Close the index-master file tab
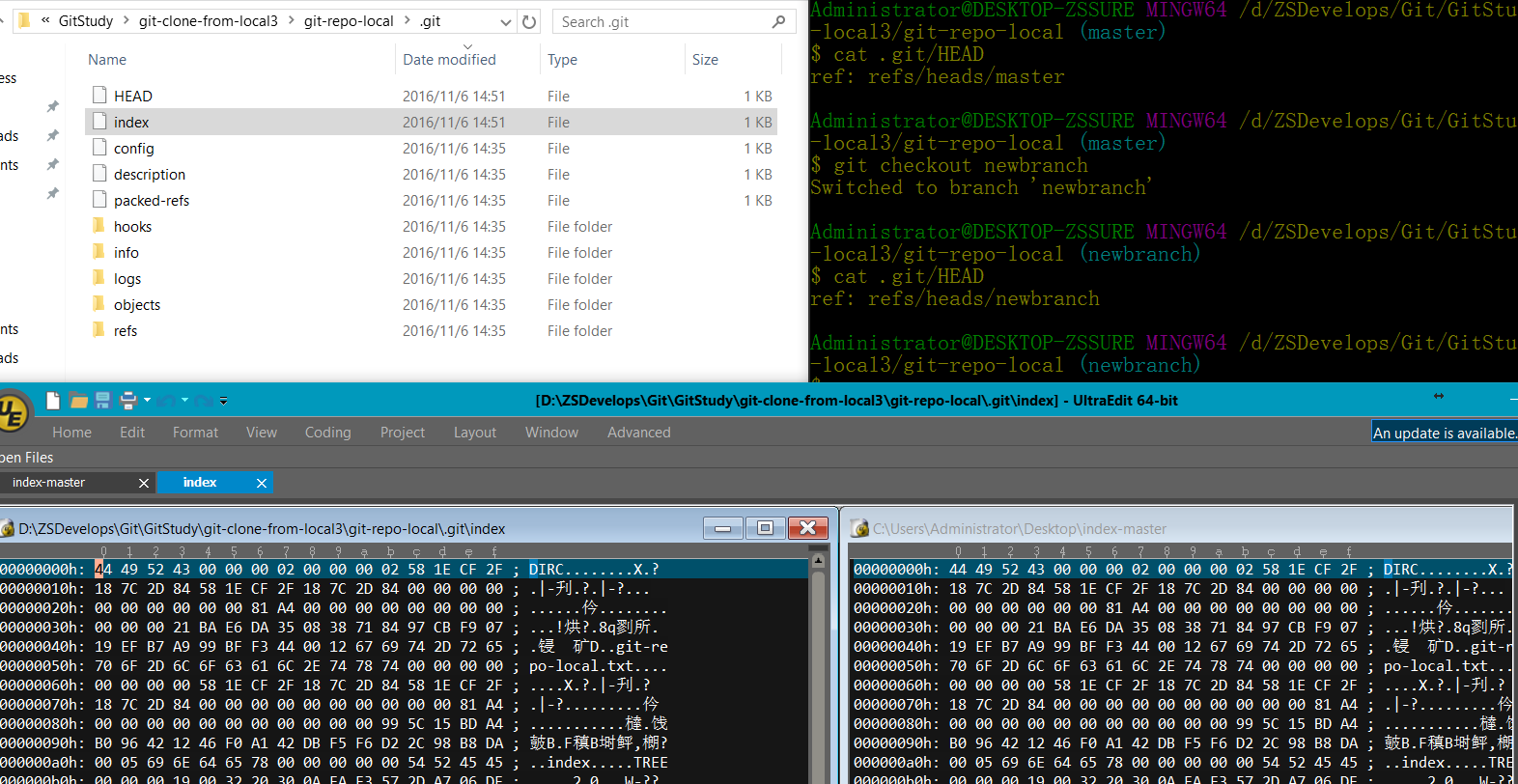 click(144, 483)
